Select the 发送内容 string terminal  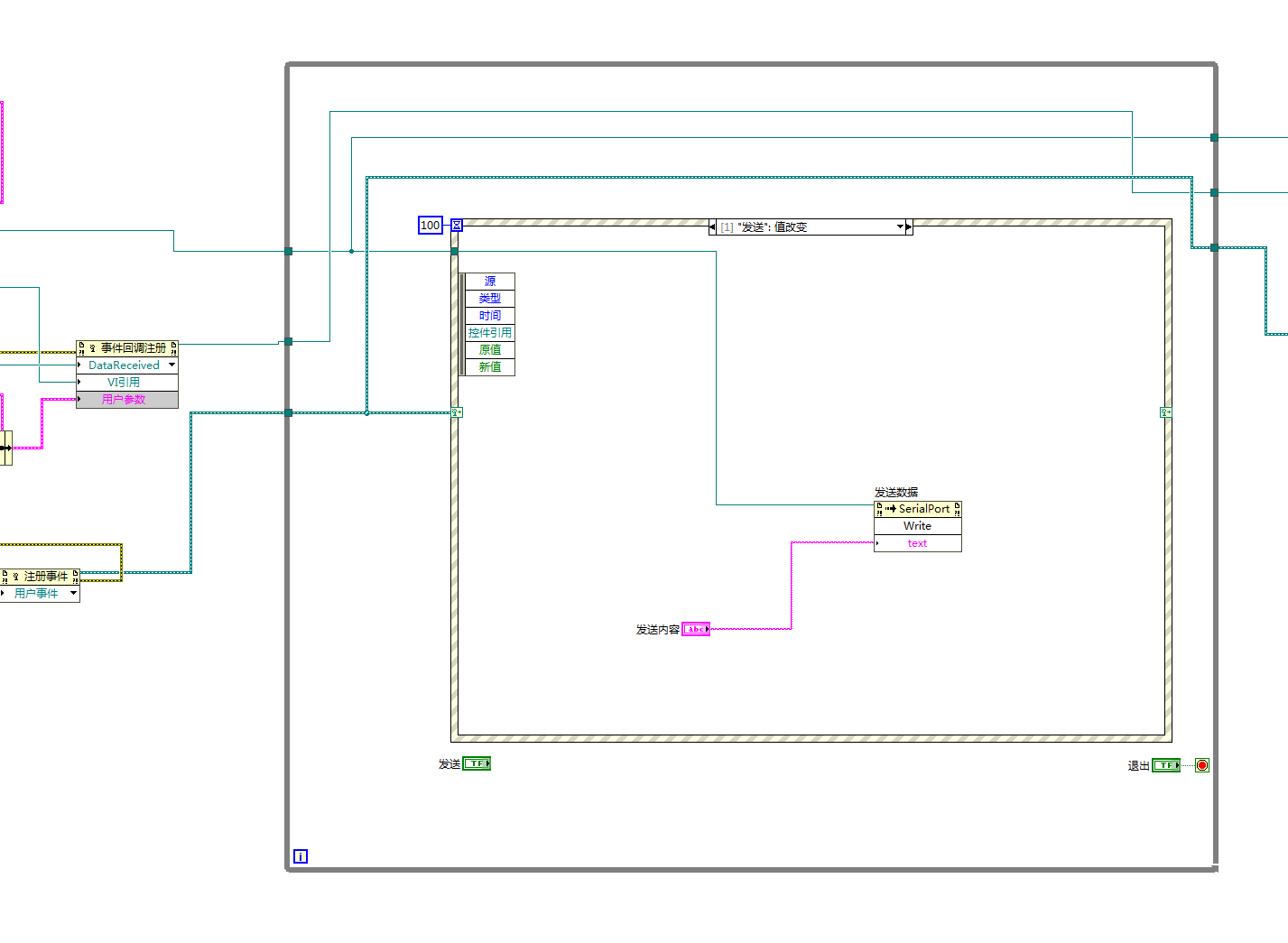696,629
